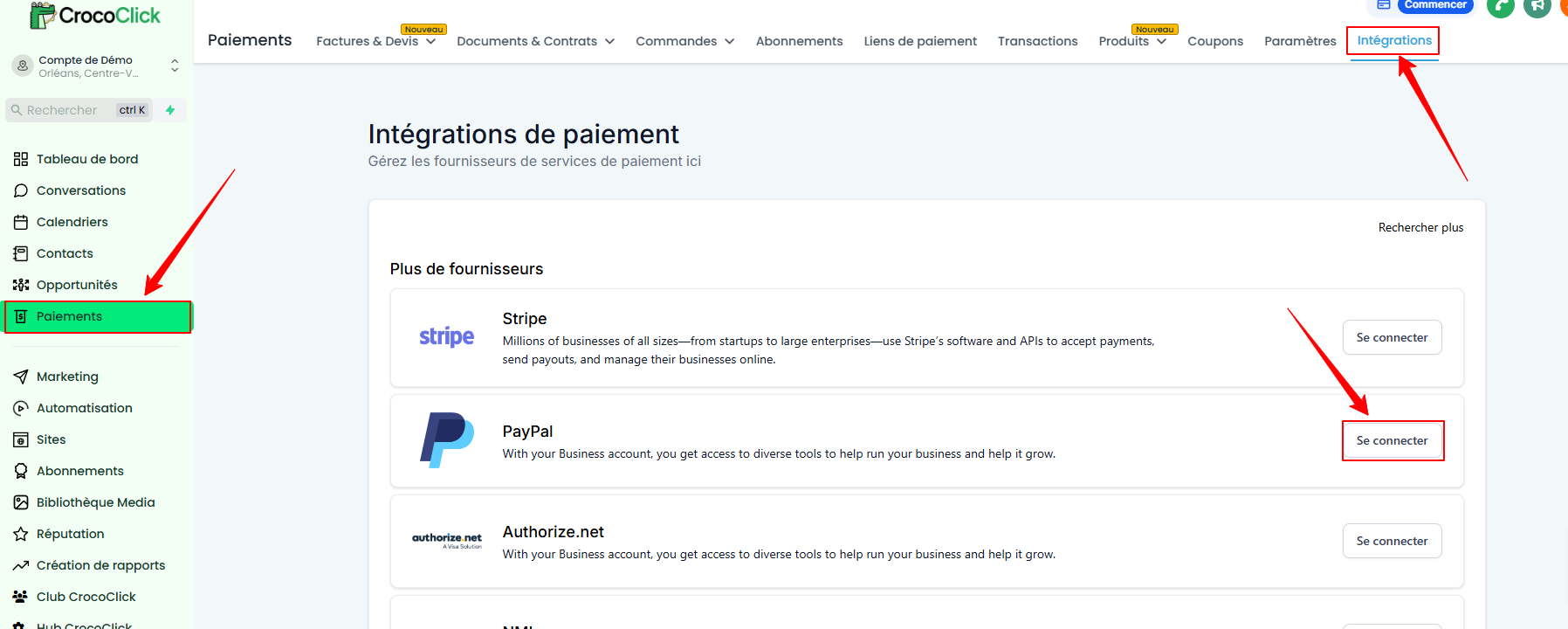Click the Conversations speech bubble icon
The image size is (1568, 629).
[x=21, y=190]
